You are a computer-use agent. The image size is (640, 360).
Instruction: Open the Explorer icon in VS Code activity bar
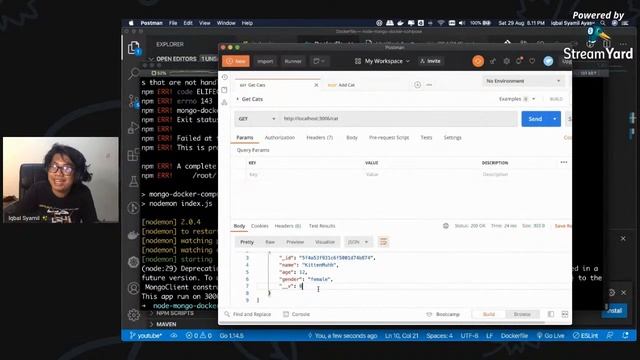(x=133, y=48)
